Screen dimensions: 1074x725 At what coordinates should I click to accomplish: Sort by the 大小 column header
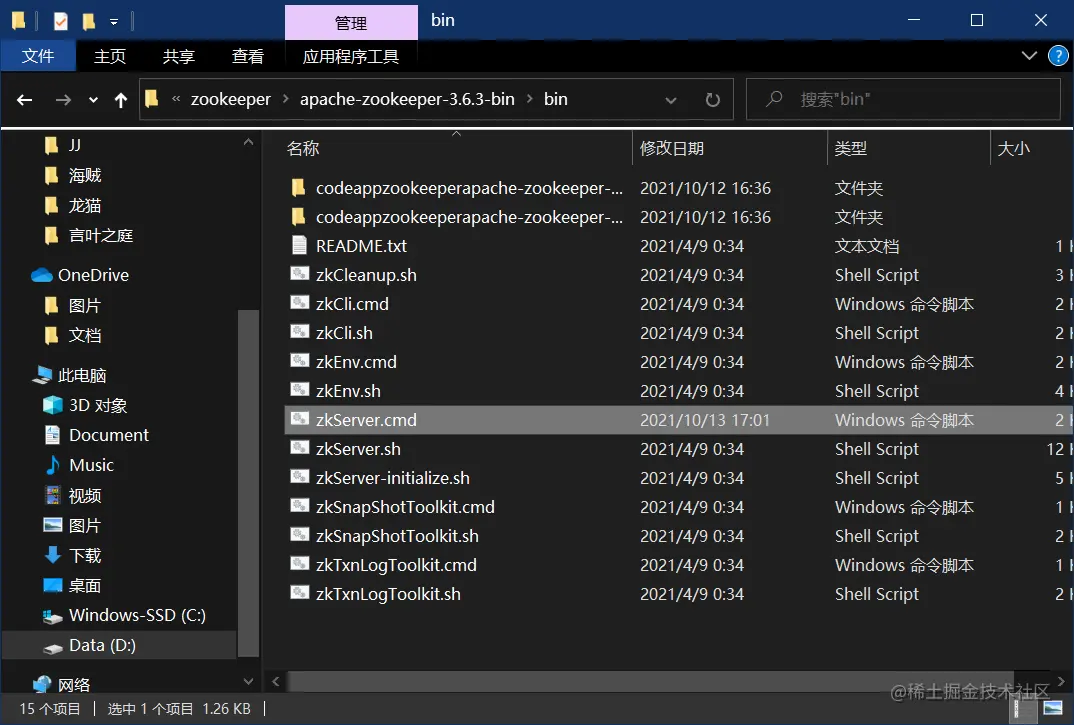tap(1032, 148)
